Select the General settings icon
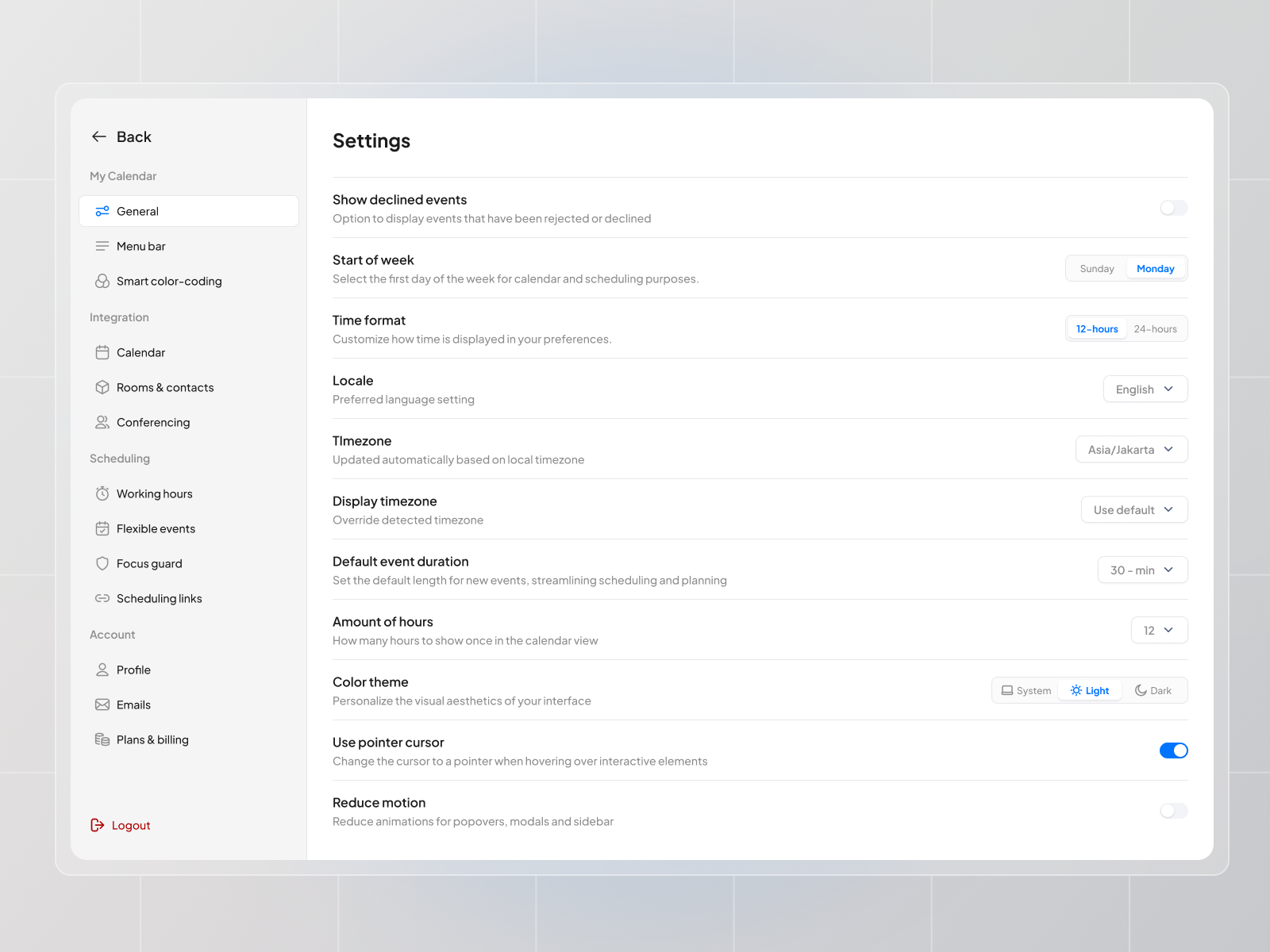The height and width of the screenshot is (952, 1270). click(x=102, y=211)
